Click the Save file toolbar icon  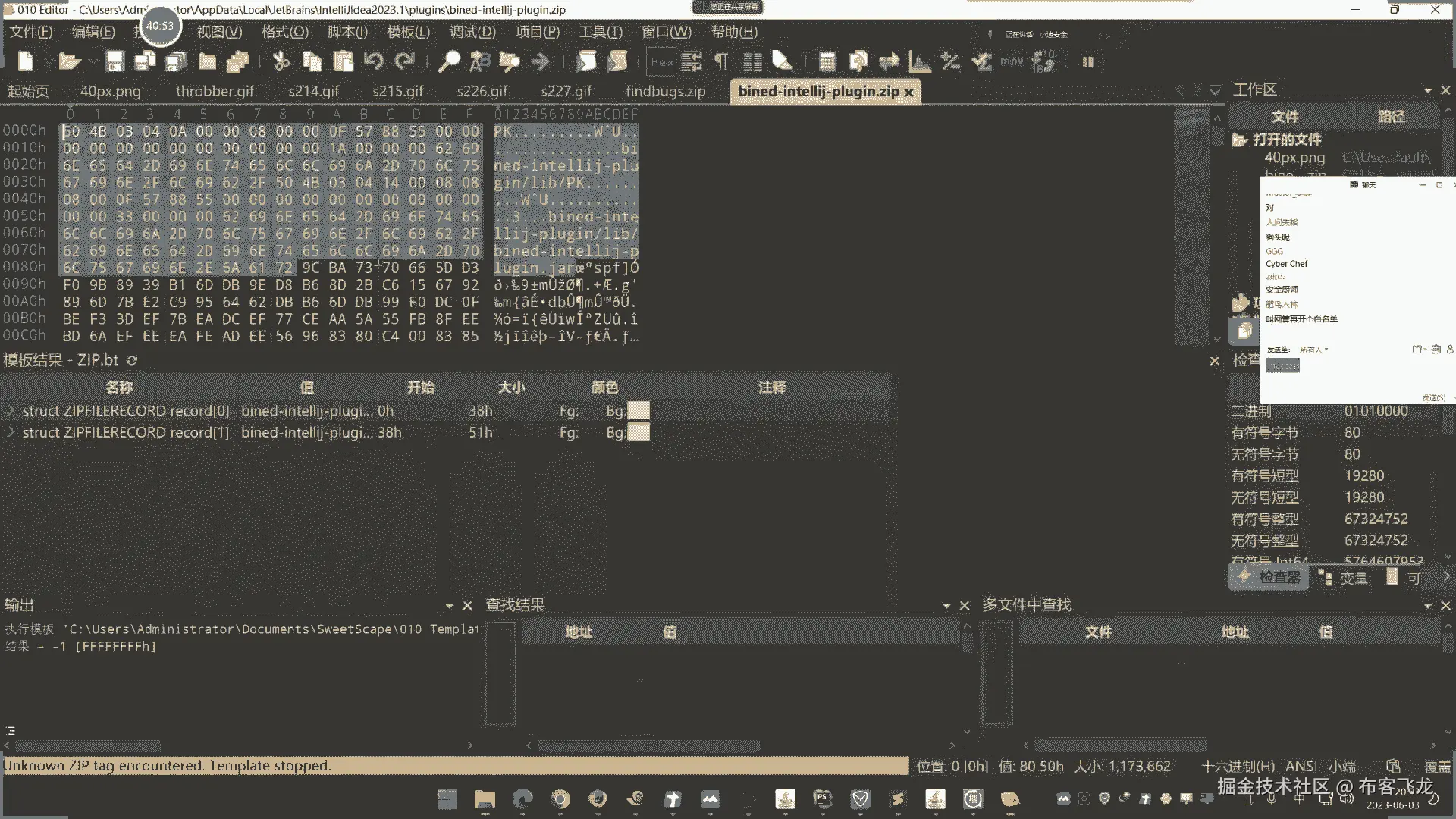pos(115,61)
